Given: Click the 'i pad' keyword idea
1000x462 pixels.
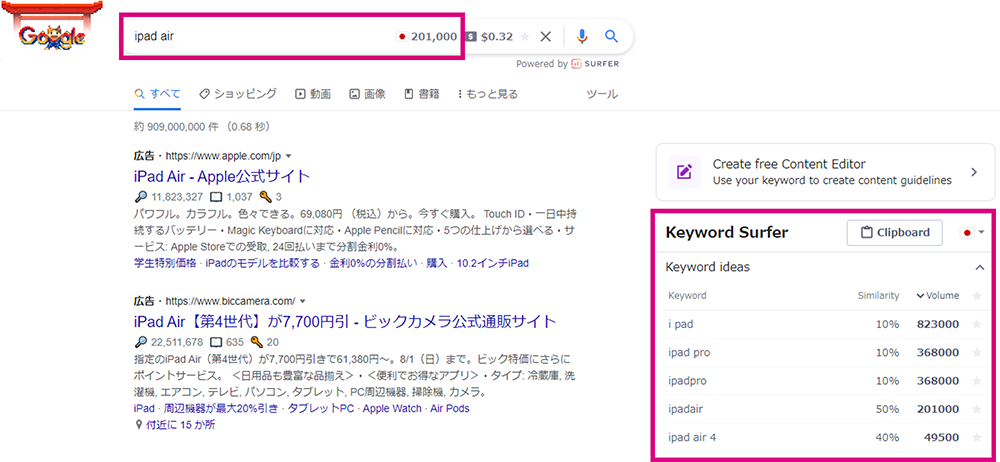Looking at the screenshot, I should tap(680, 324).
